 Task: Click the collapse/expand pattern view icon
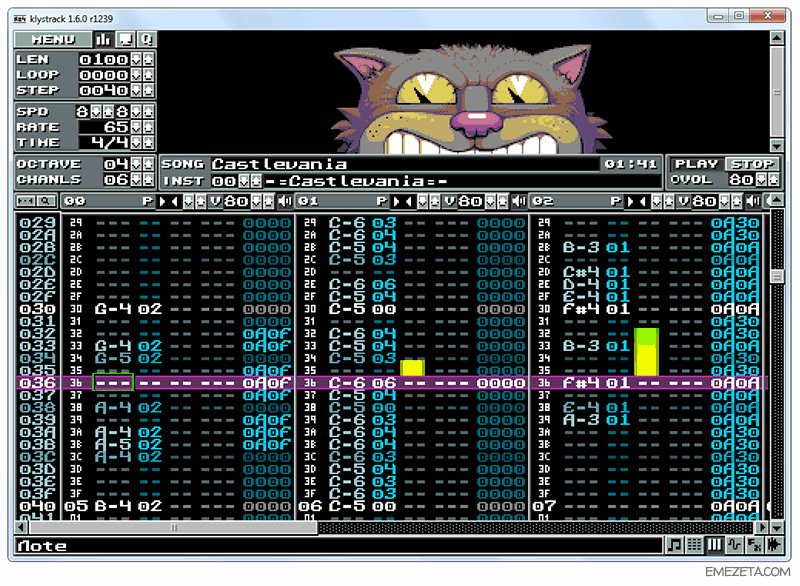pos(26,201)
